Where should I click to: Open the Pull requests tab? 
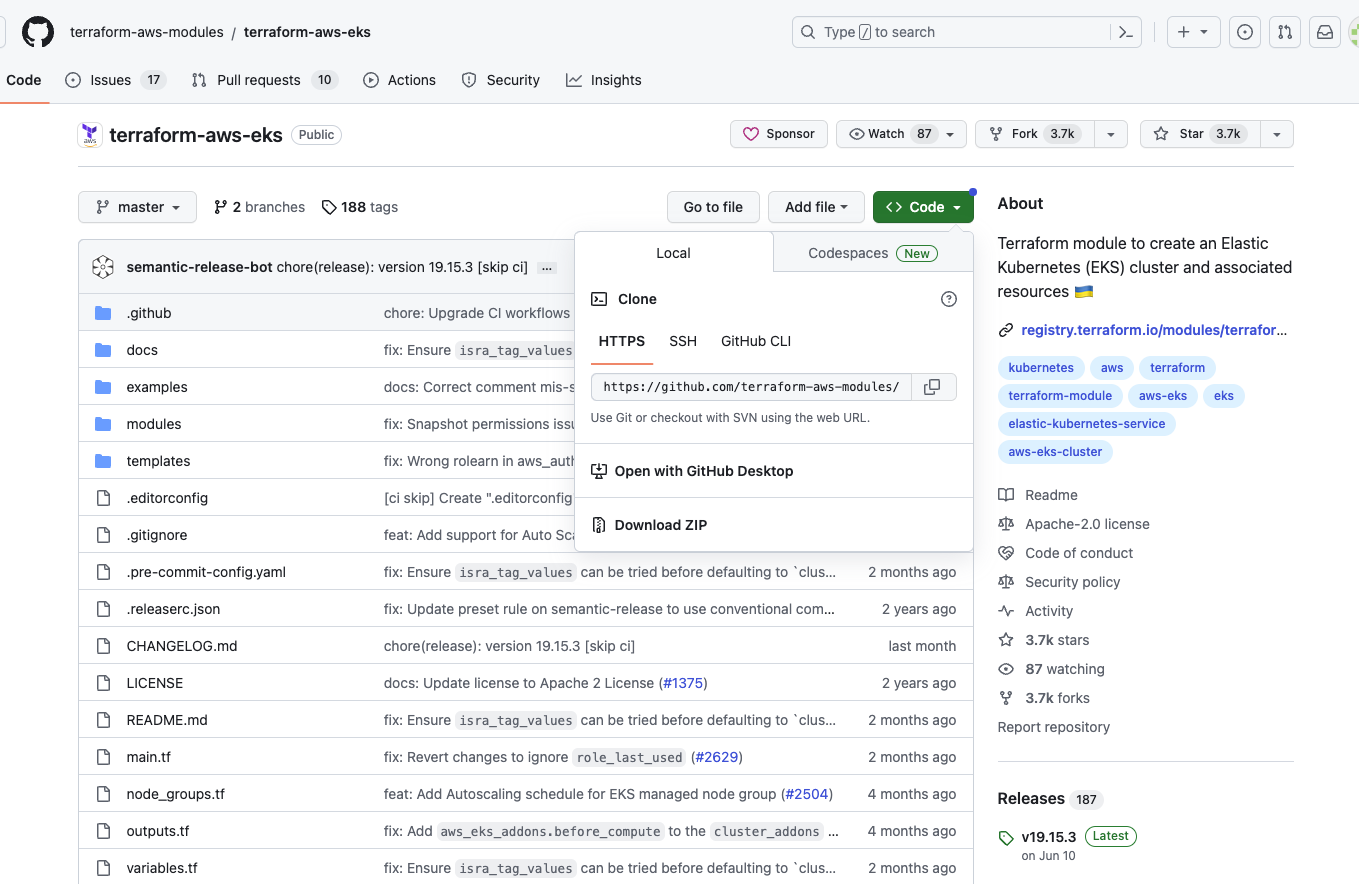tap(264, 80)
